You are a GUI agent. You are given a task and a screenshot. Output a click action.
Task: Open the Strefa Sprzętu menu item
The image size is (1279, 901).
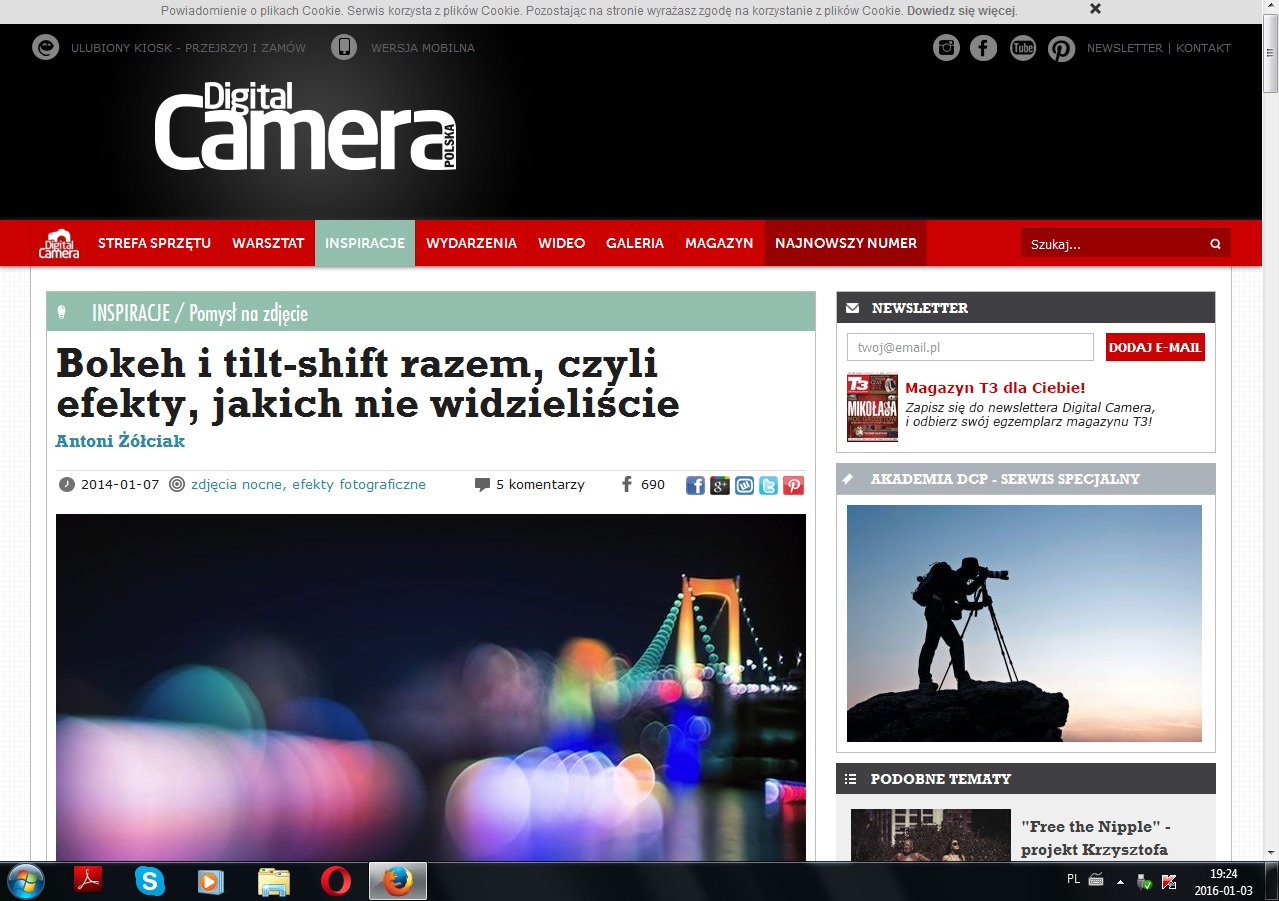point(154,243)
